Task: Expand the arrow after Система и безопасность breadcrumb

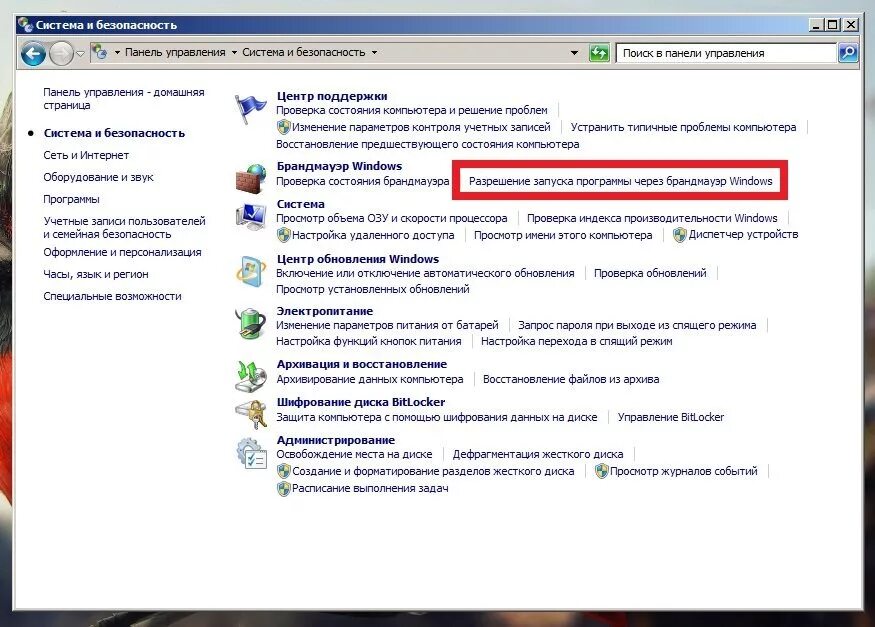Action: [x=374, y=52]
